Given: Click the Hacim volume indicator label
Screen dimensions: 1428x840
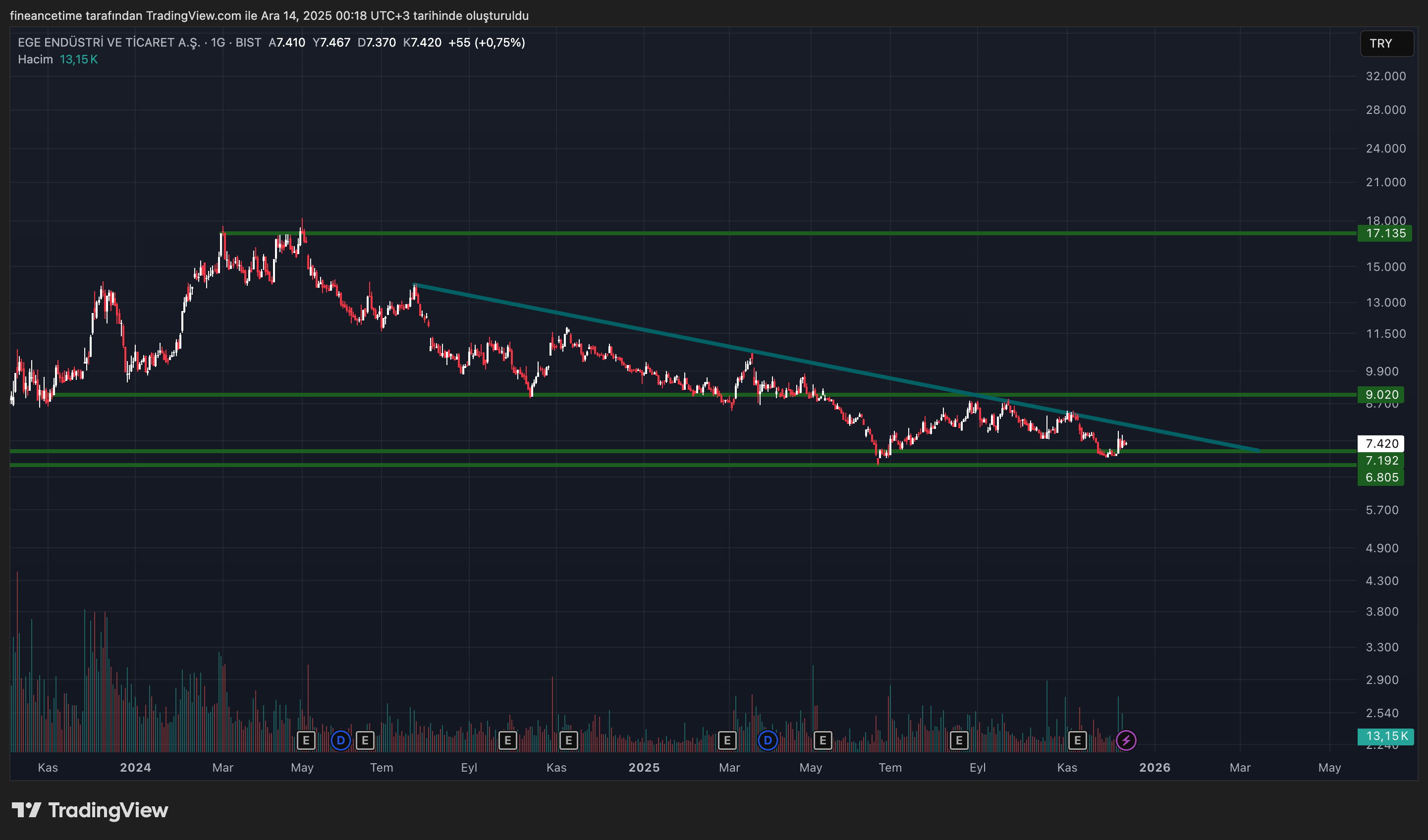Looking at the screenshot, I should tap(35, 59).
